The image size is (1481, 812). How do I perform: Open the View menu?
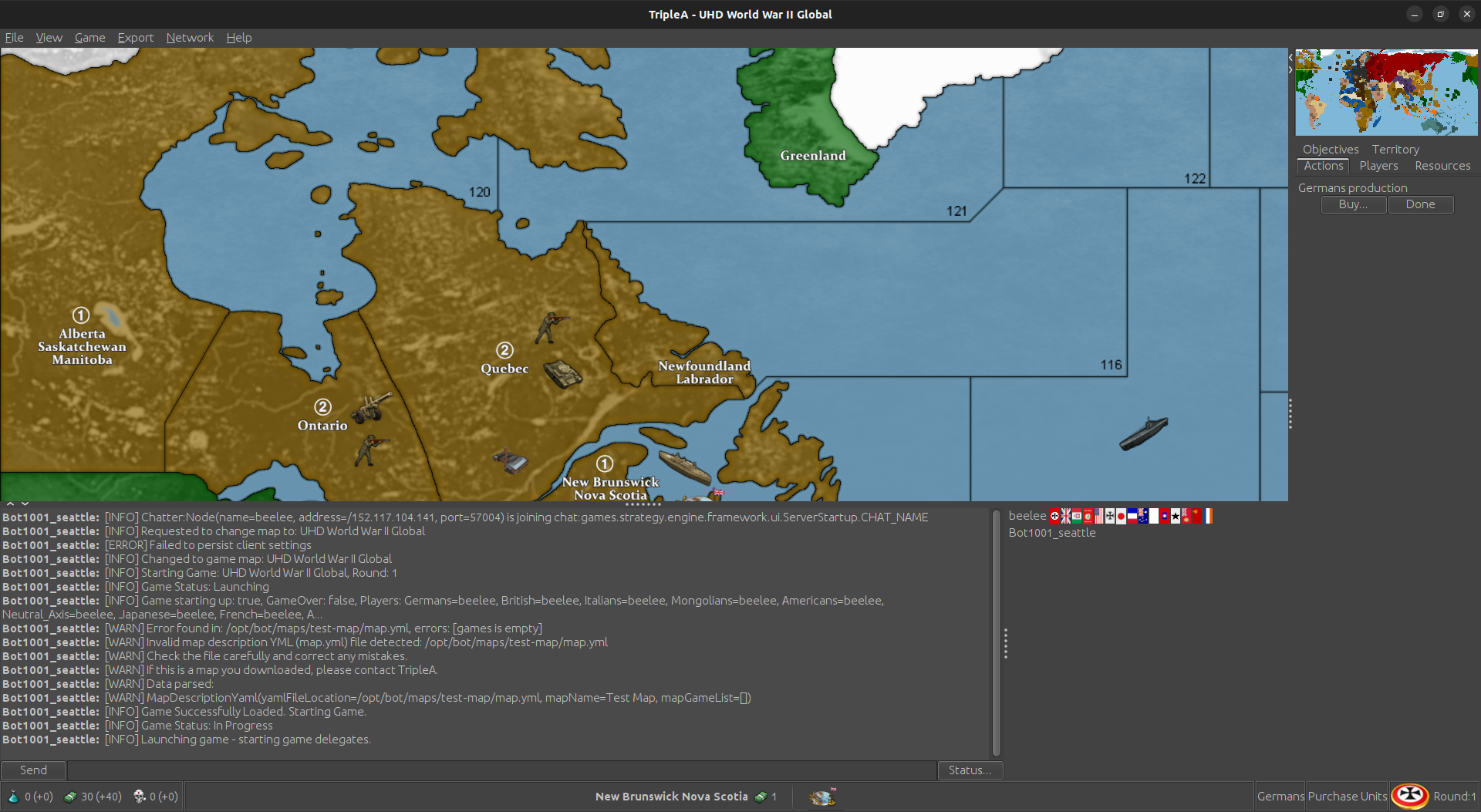point(49,37)
